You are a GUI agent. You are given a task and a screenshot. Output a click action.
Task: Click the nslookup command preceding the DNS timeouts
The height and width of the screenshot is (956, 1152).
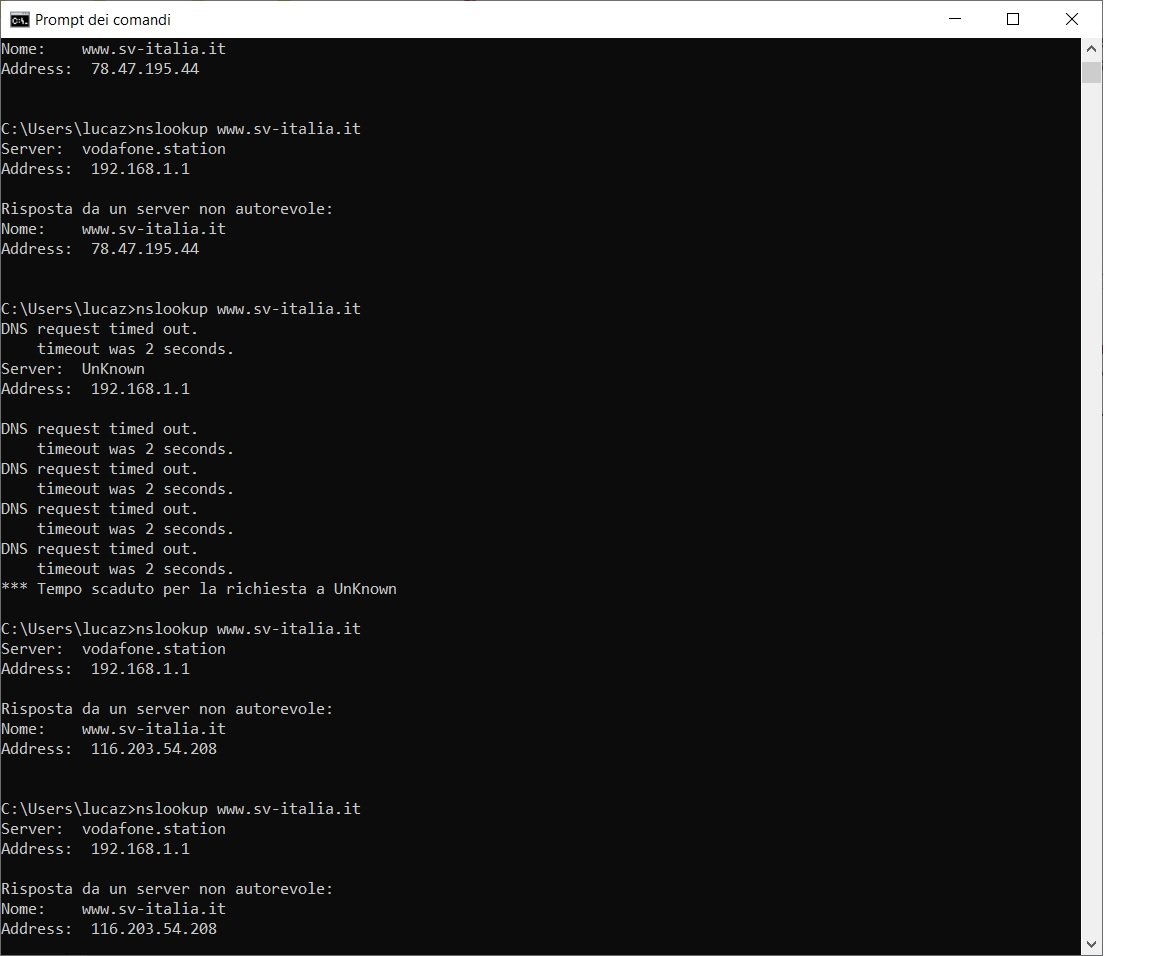(x=180, y=309)
